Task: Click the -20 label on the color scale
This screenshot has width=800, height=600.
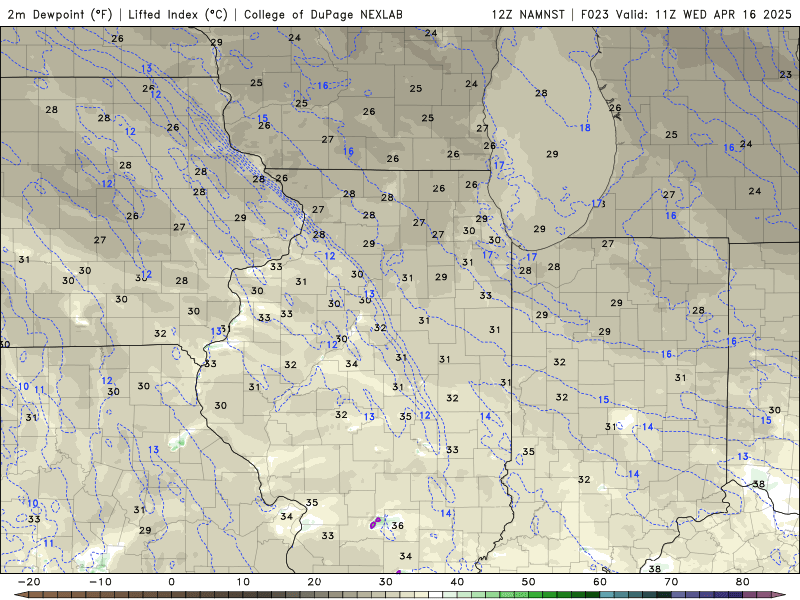Action: 29,582
